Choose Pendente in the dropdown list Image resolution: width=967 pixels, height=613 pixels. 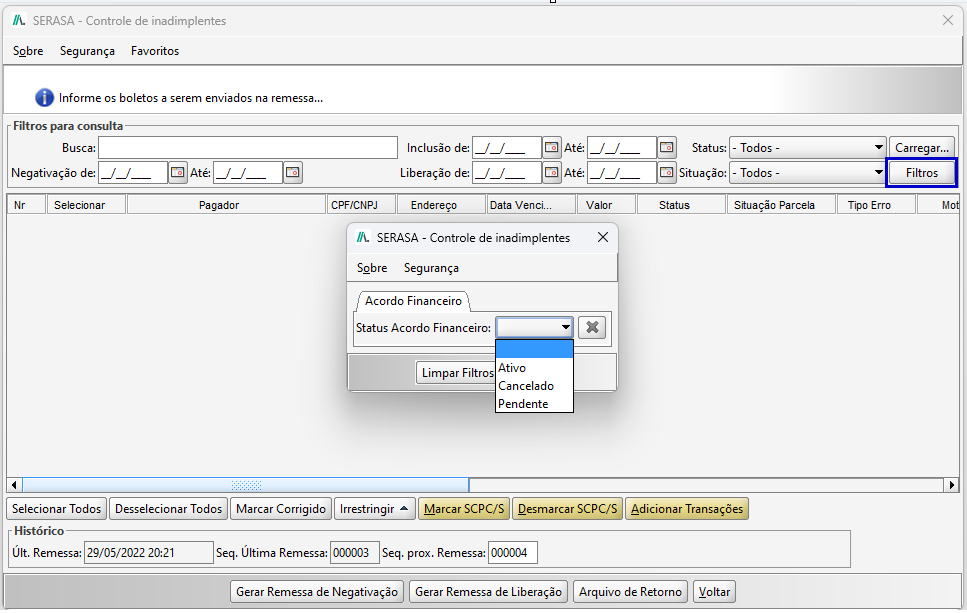535,403
